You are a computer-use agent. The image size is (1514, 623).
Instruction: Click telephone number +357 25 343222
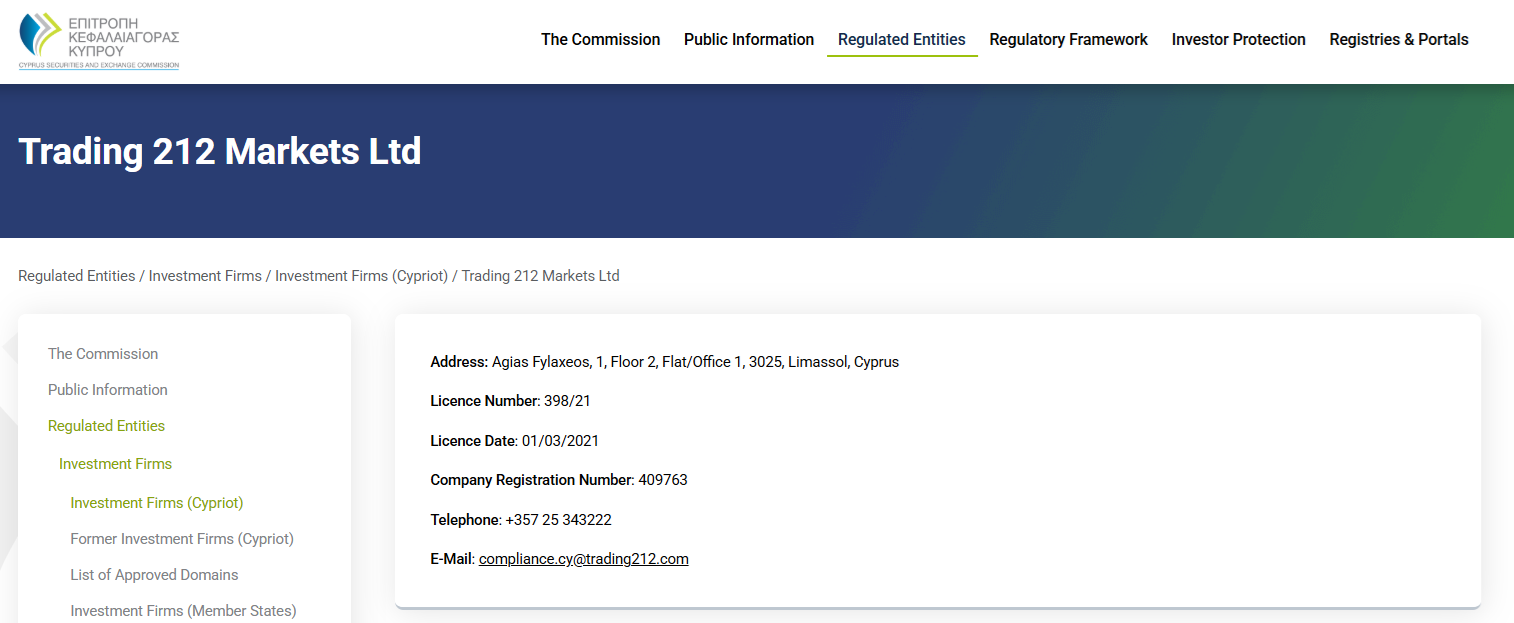(x=559, y=520)
